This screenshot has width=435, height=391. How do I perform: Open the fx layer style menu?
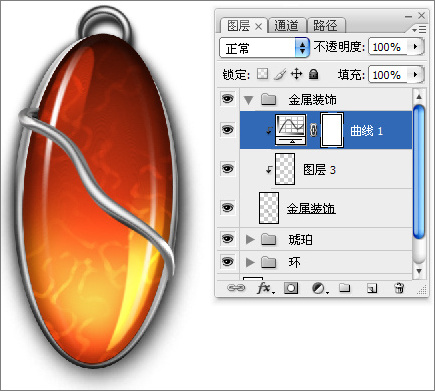tap(265, 288)
